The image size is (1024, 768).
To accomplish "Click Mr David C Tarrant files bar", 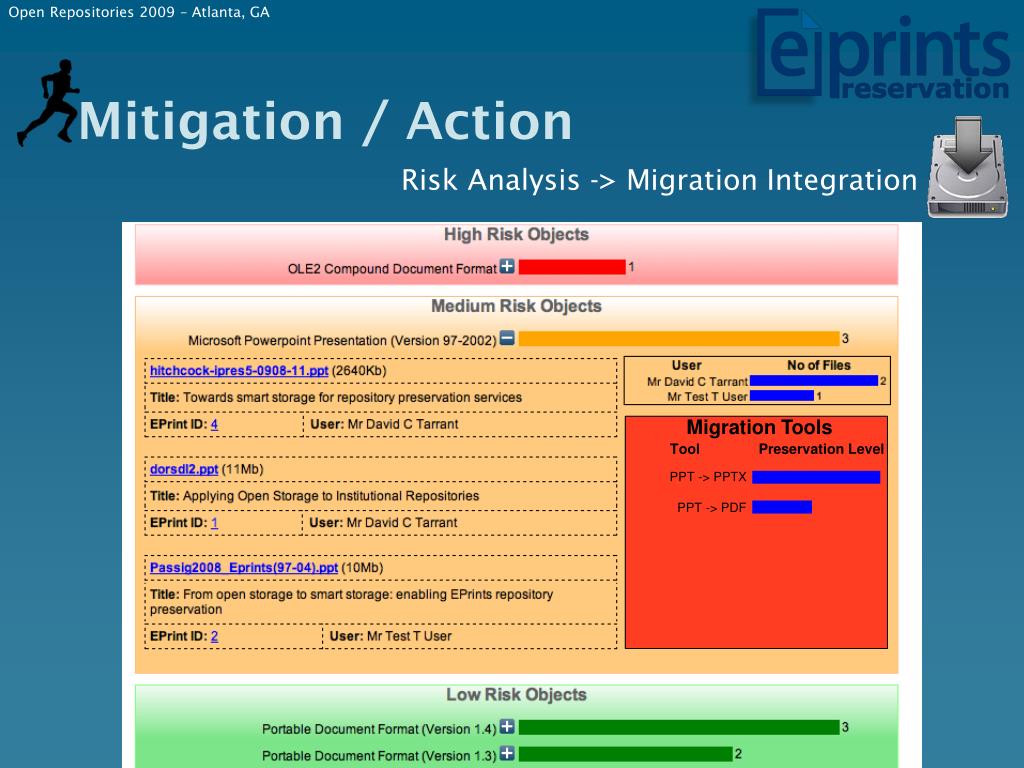I will pos(814,381).
